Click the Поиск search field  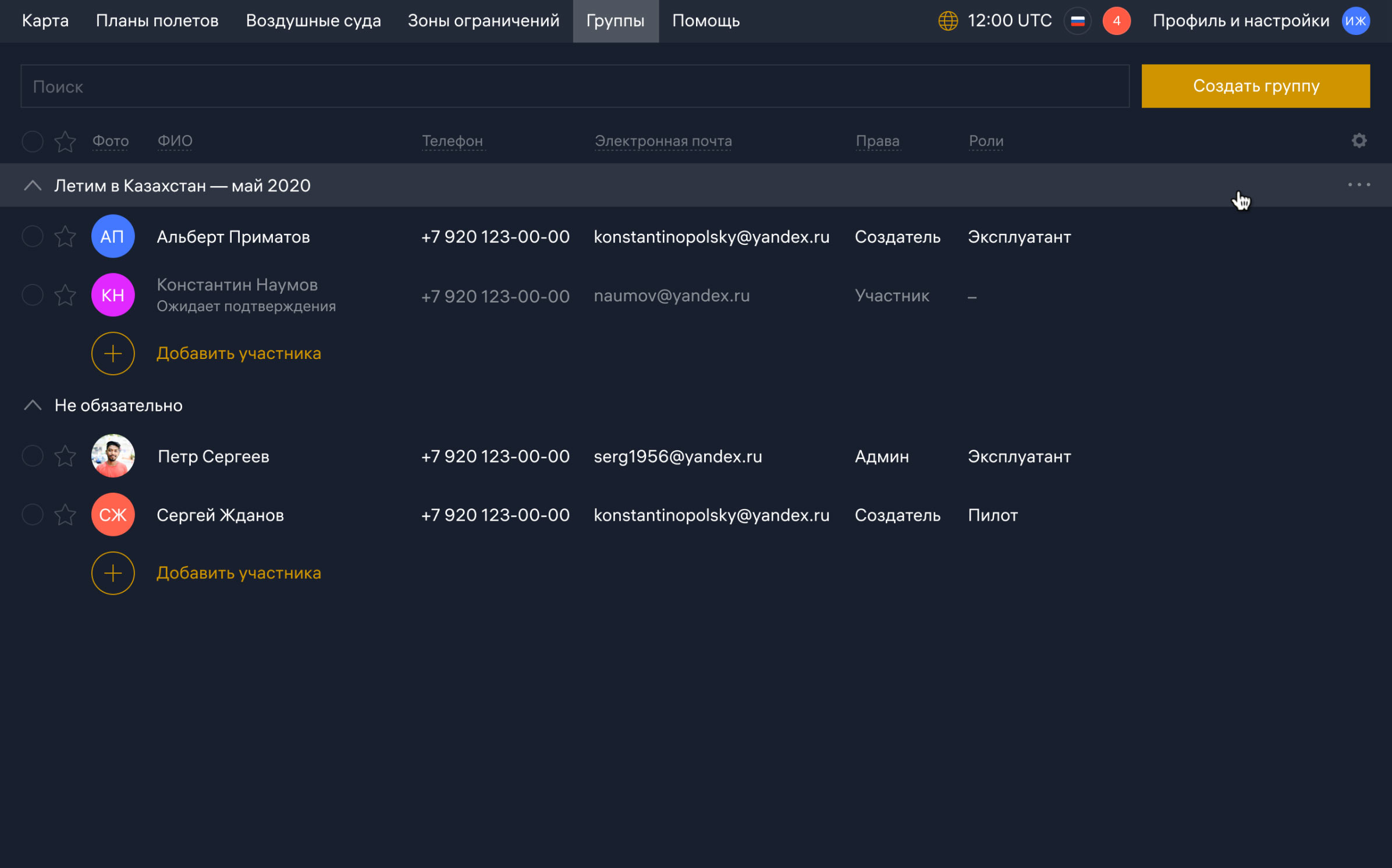[574, 86]
